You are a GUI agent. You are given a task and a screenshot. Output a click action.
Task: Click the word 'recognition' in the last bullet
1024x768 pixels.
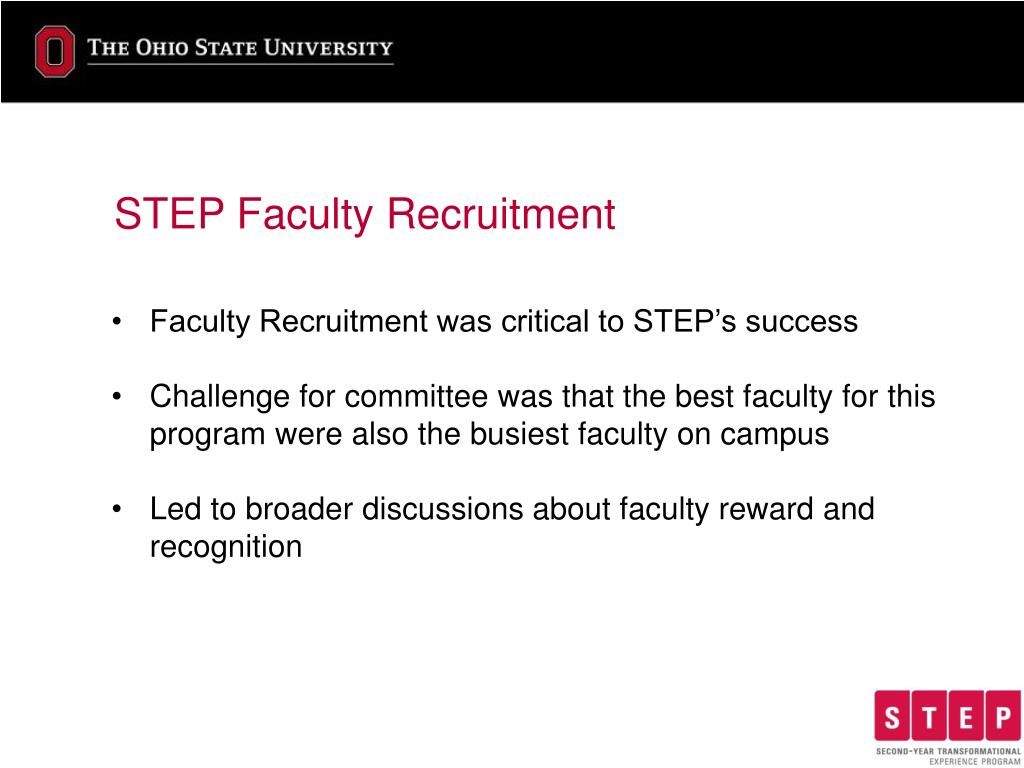click(226, 547)
